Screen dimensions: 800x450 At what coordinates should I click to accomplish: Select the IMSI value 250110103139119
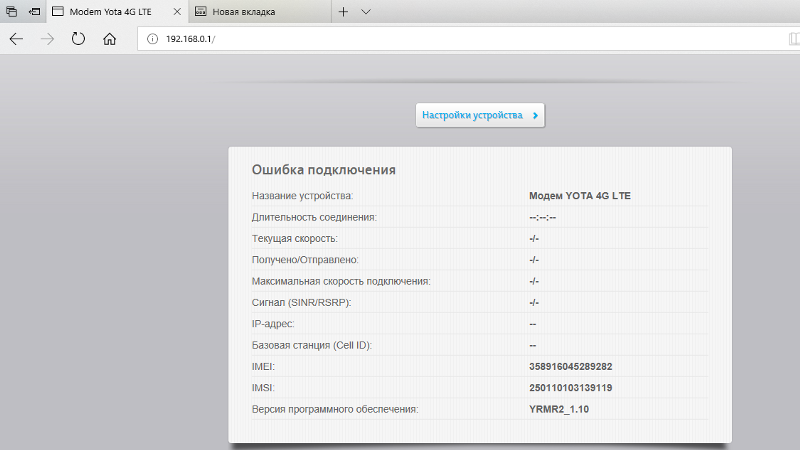coord(570,388)
